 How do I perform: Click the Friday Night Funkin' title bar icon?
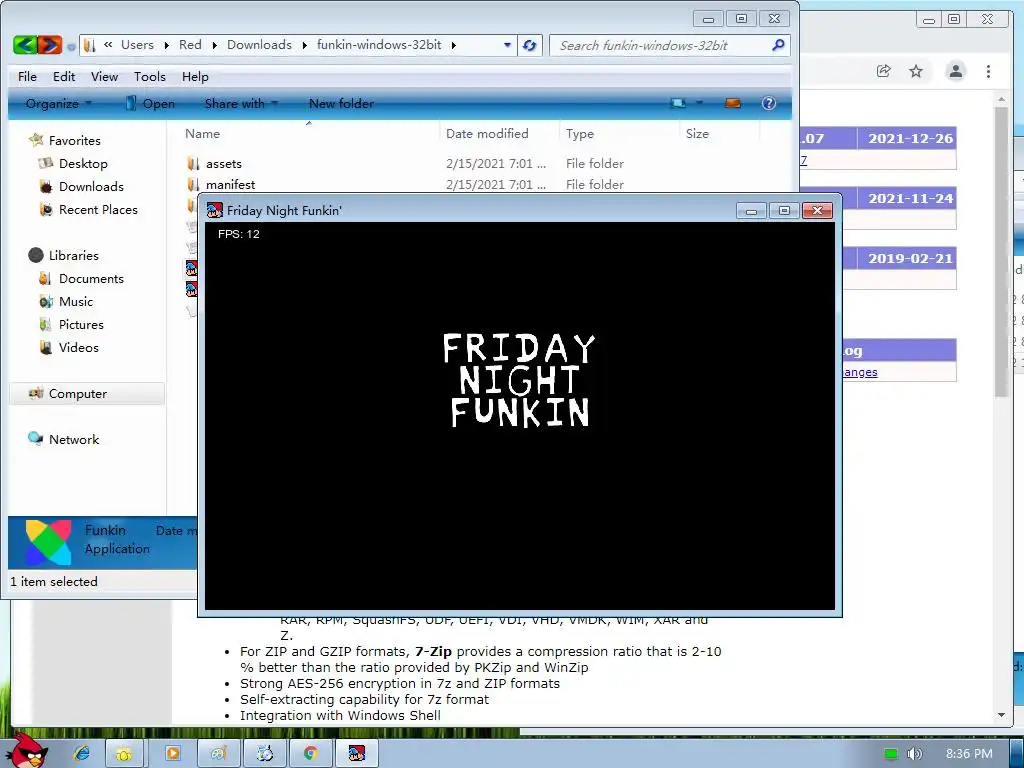214,210
